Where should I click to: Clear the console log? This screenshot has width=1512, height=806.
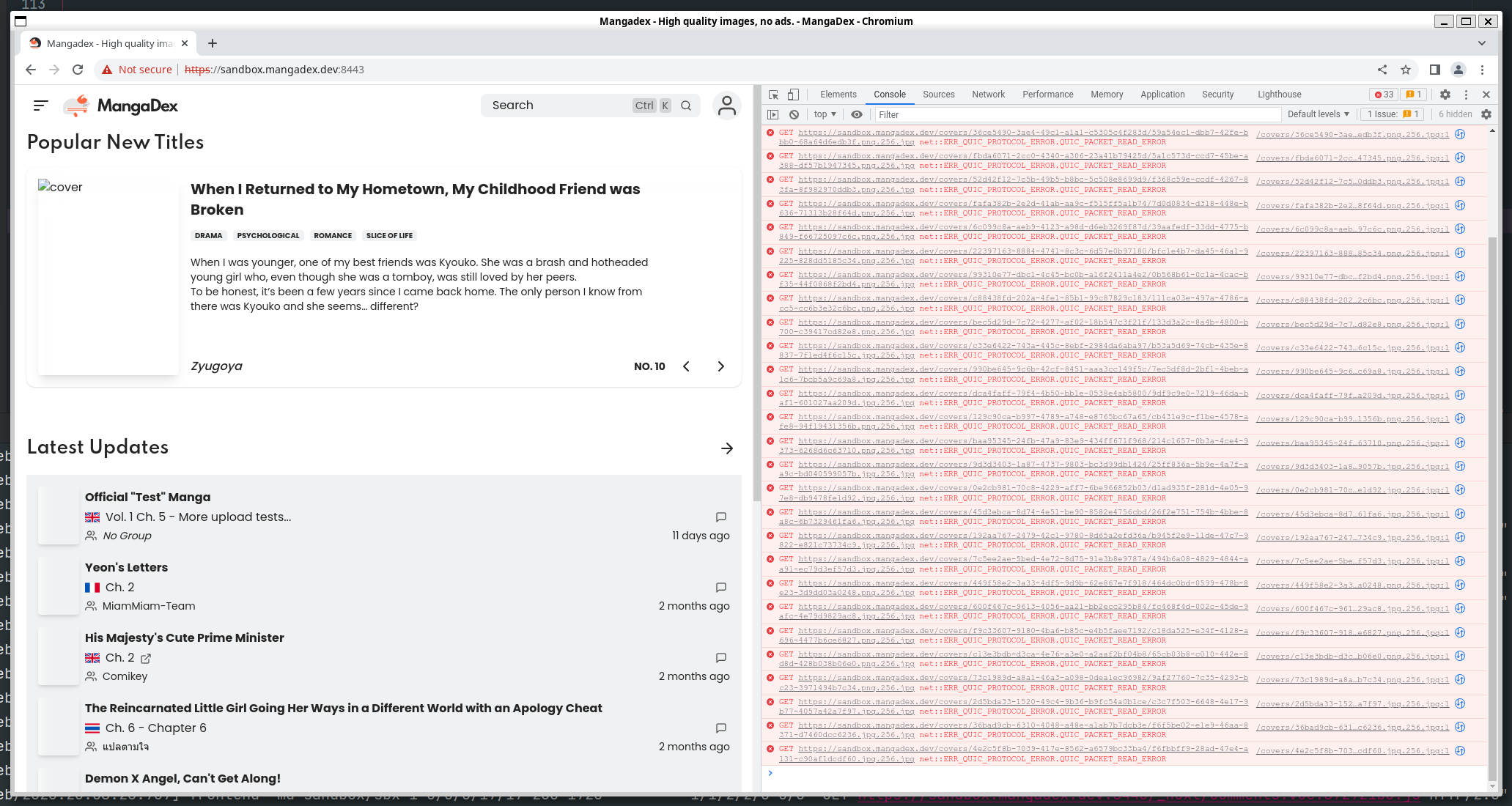click(794, 114)
